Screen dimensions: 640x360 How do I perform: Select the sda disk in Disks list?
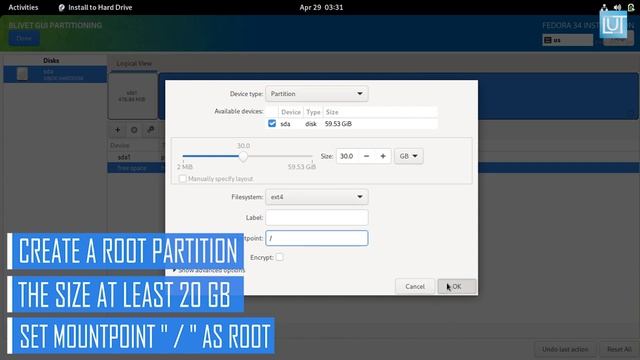(55, 74)
